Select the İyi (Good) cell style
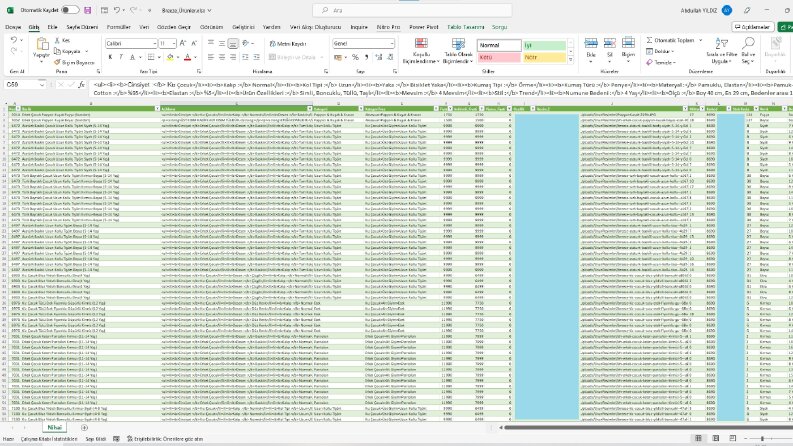The image size is (793, 446). pos(545,45)
